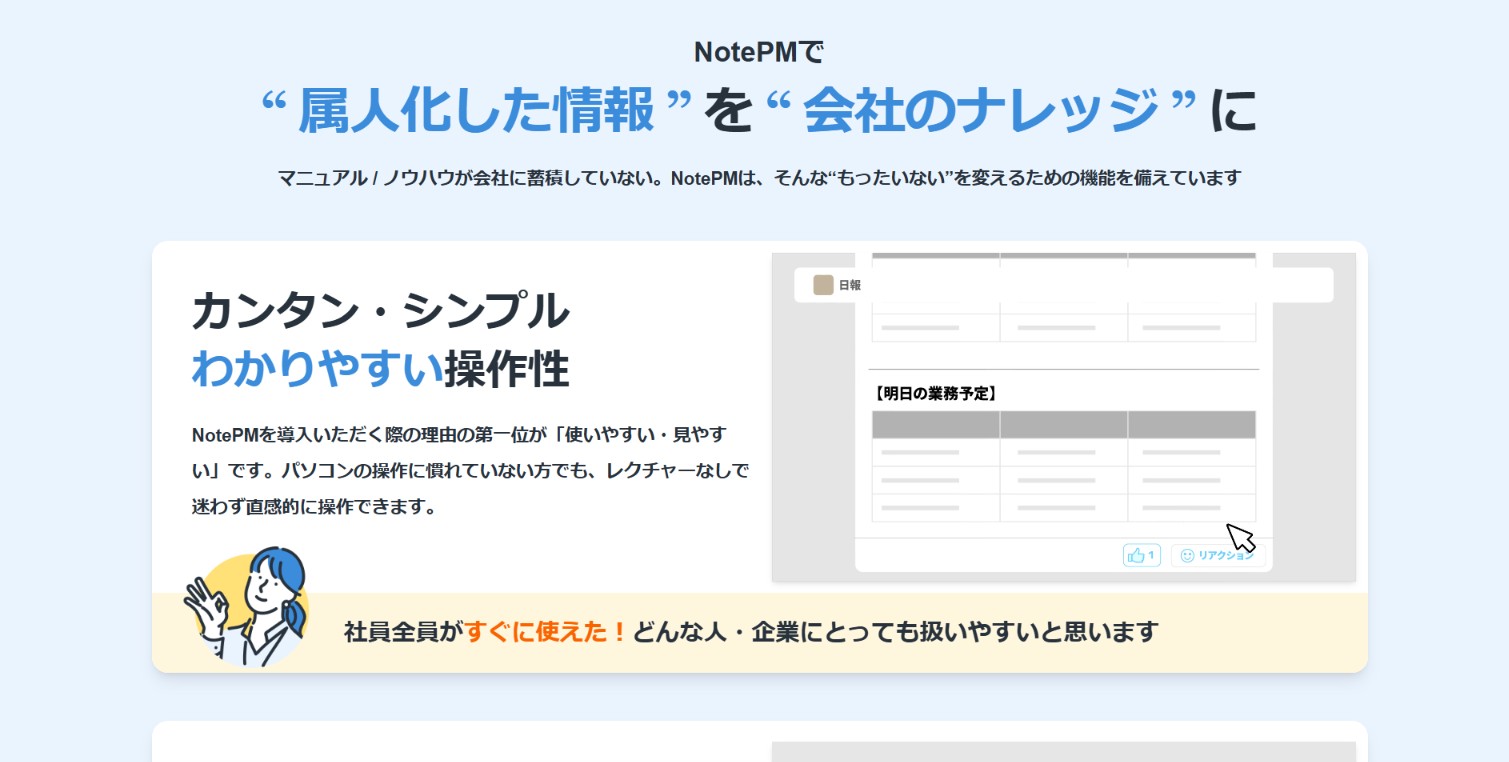Click the blue text わかりやすい
The image size is (1509, 762).
317,369
